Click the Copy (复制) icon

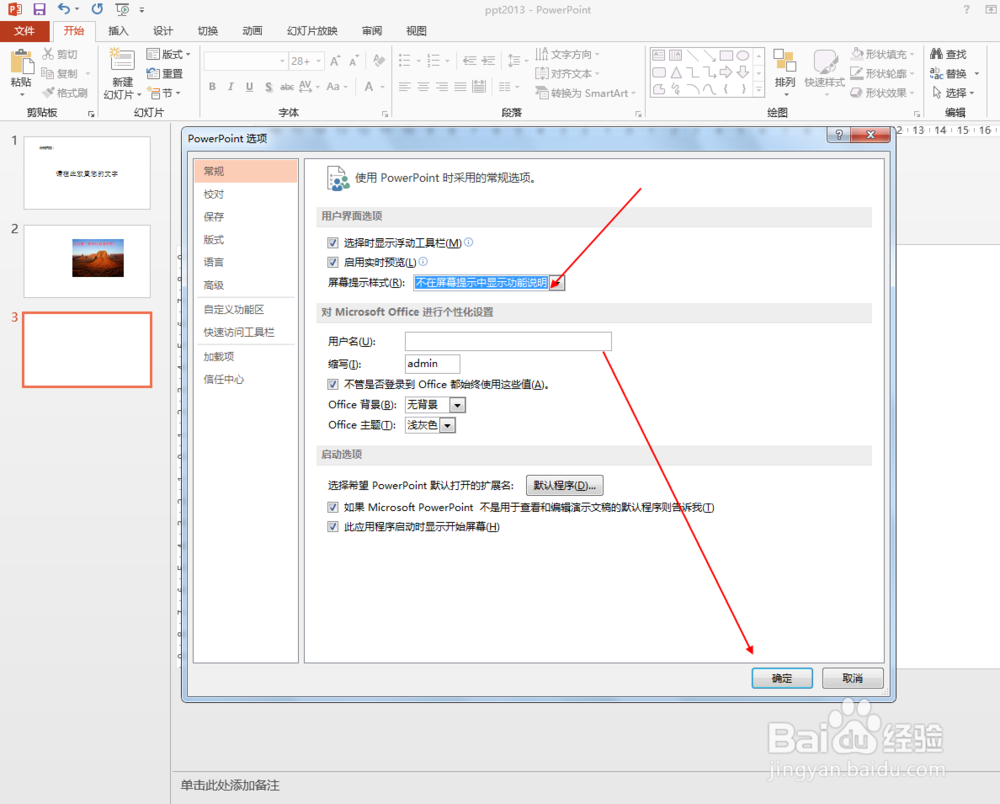tap(48, 73)
